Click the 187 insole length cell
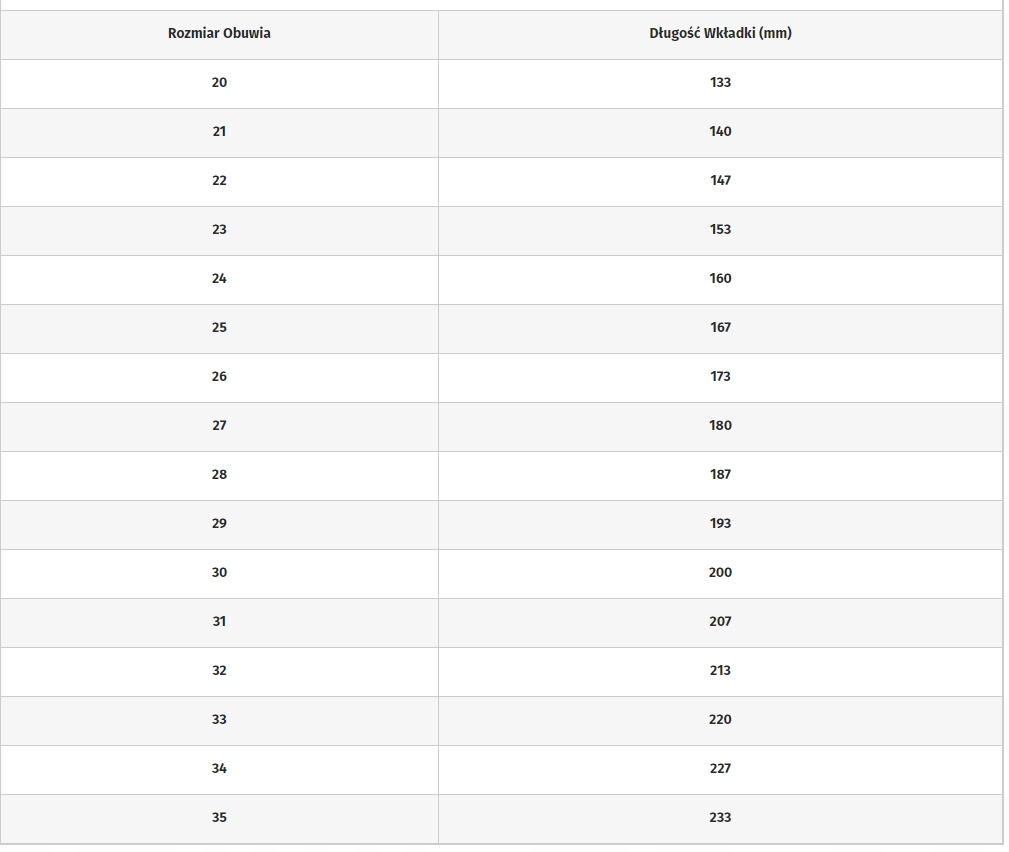The width and height of the screenshot is (1009, 852). pyautogui.click(x=720, y=474)
